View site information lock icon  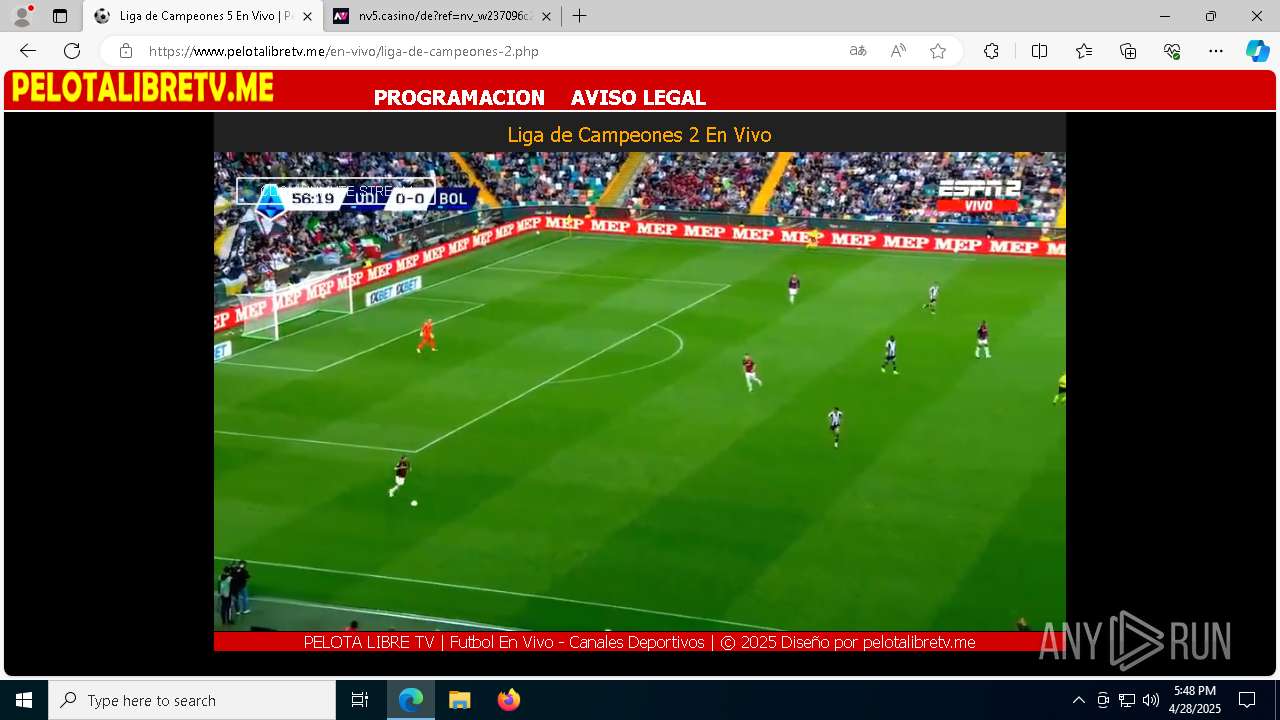tap(125, 51)
